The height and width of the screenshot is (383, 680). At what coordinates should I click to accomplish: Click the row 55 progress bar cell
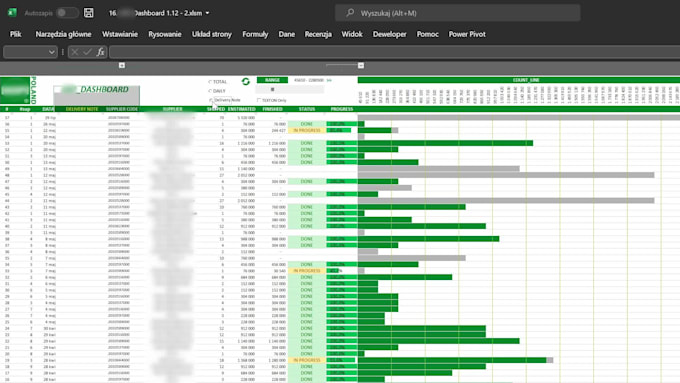coord(342,130)
